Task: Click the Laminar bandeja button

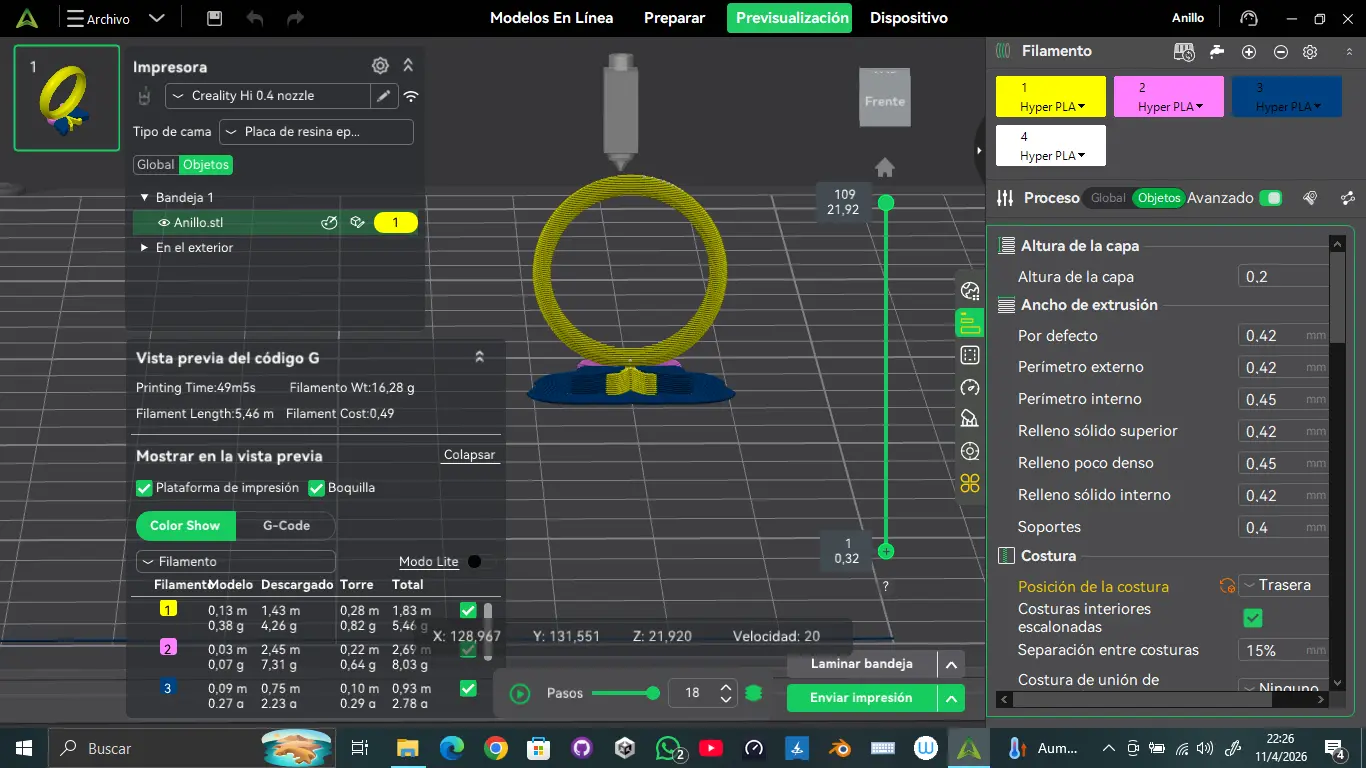Action: (x=861, y=664)
